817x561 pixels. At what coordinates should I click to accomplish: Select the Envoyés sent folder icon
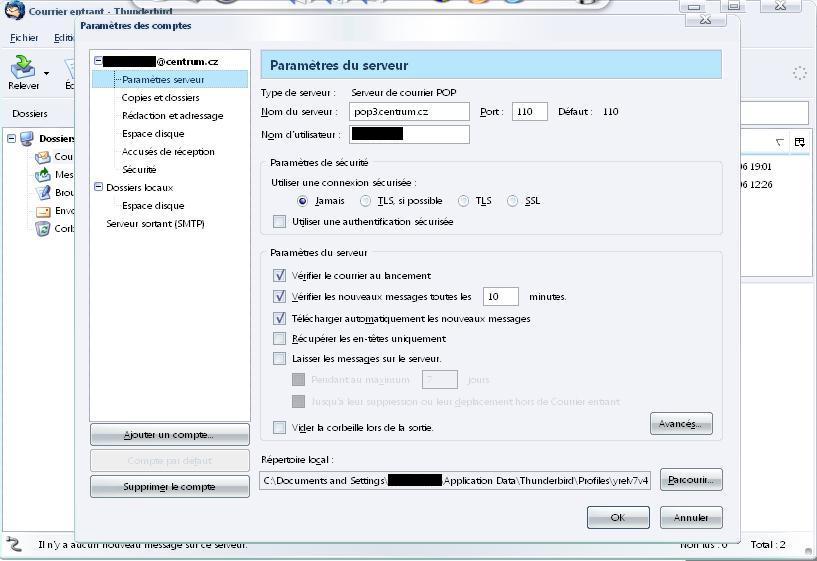click(43, 211)
